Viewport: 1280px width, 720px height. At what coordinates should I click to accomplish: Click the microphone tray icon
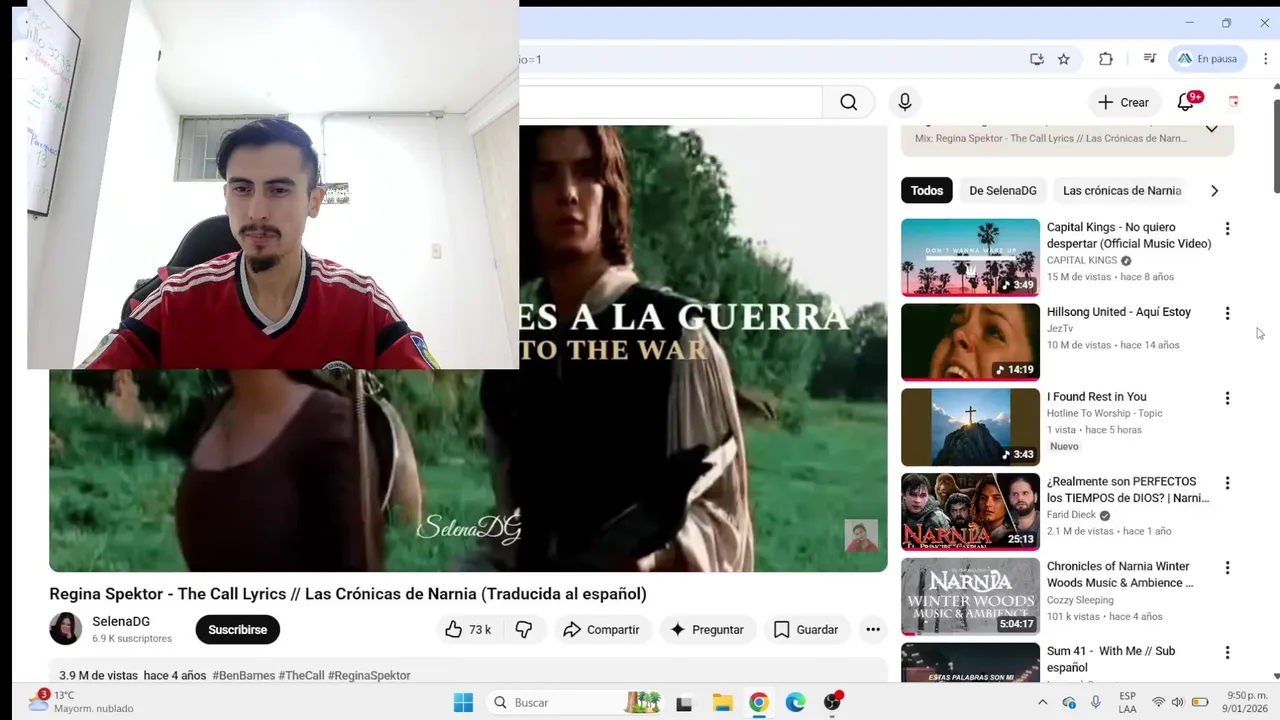coord(1096,703)
